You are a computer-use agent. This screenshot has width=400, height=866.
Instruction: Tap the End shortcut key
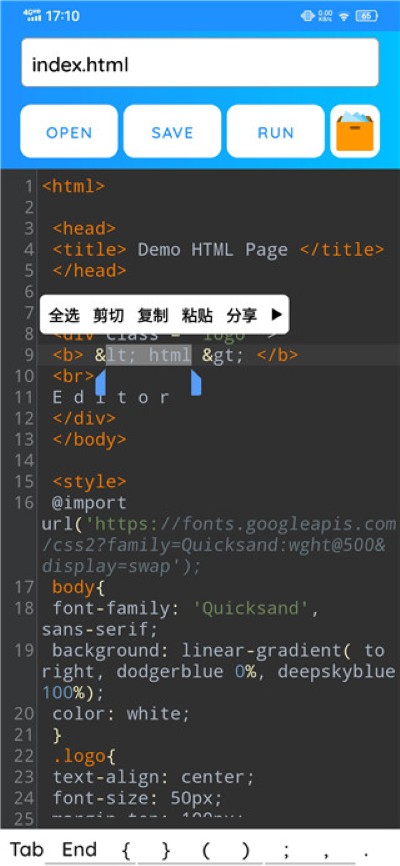pyautogui.click(x=80, y=849)
